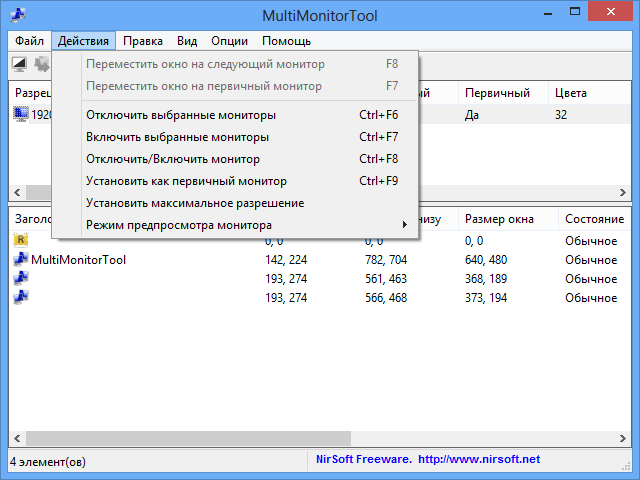
Task: Sort by the Состояние column header
Action: coord(595,219)
